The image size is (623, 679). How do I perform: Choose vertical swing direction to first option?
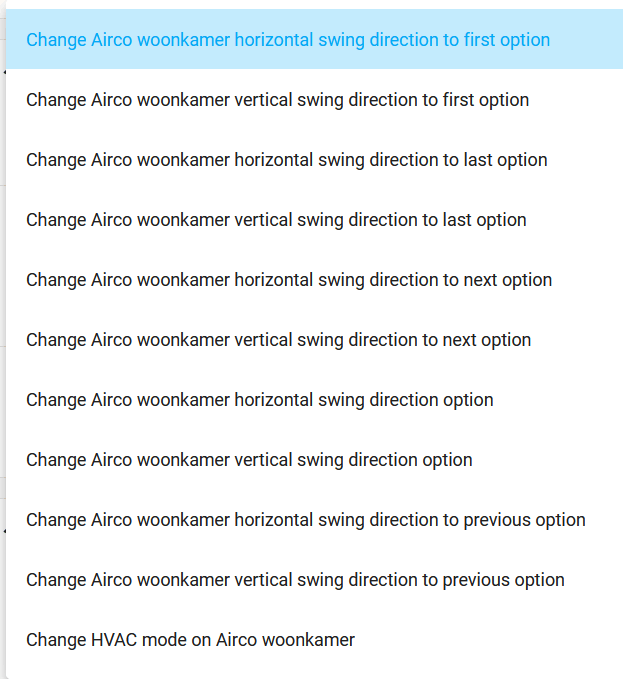pos(314,100)
